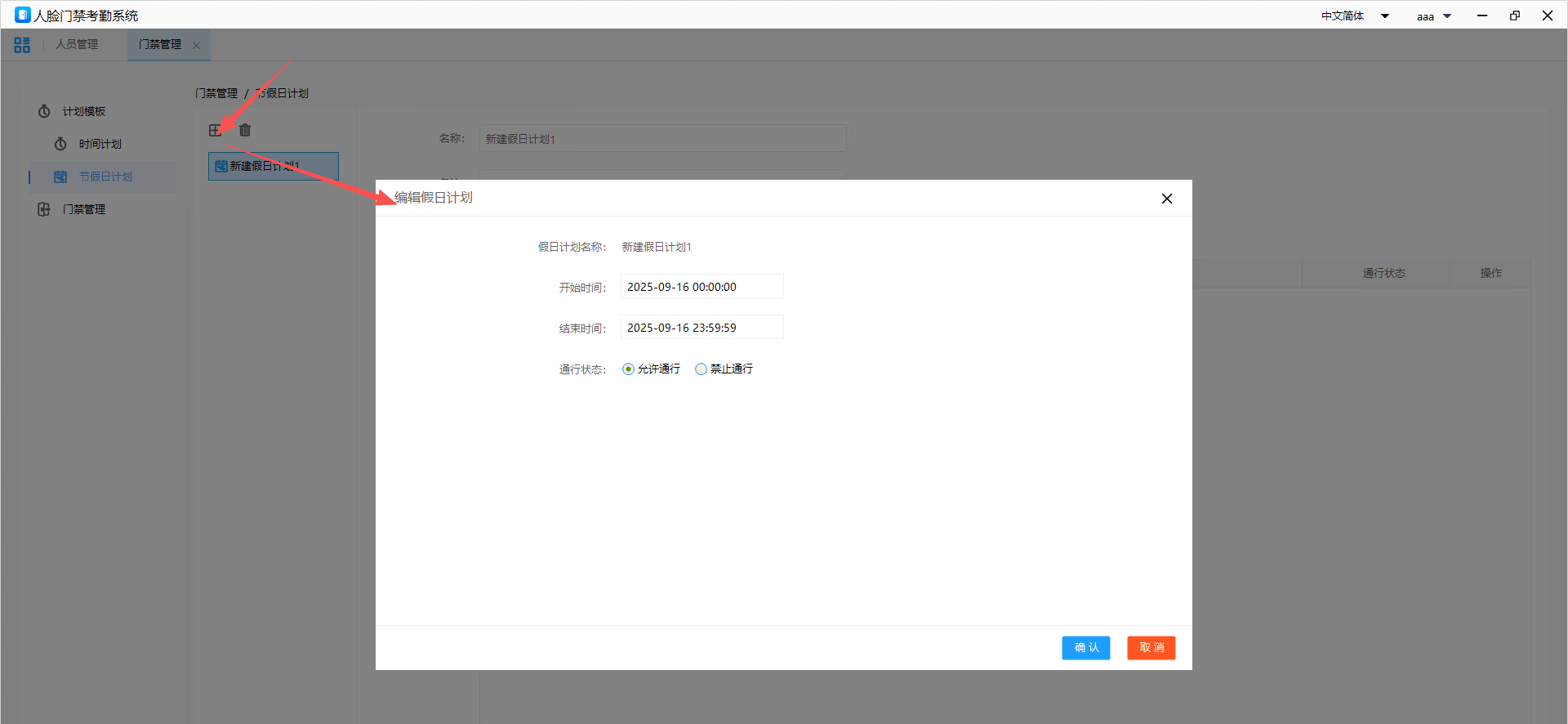Click the 节假日计划 calendar icon
This screenshot has width=1568, height=724.
point(60,177)
